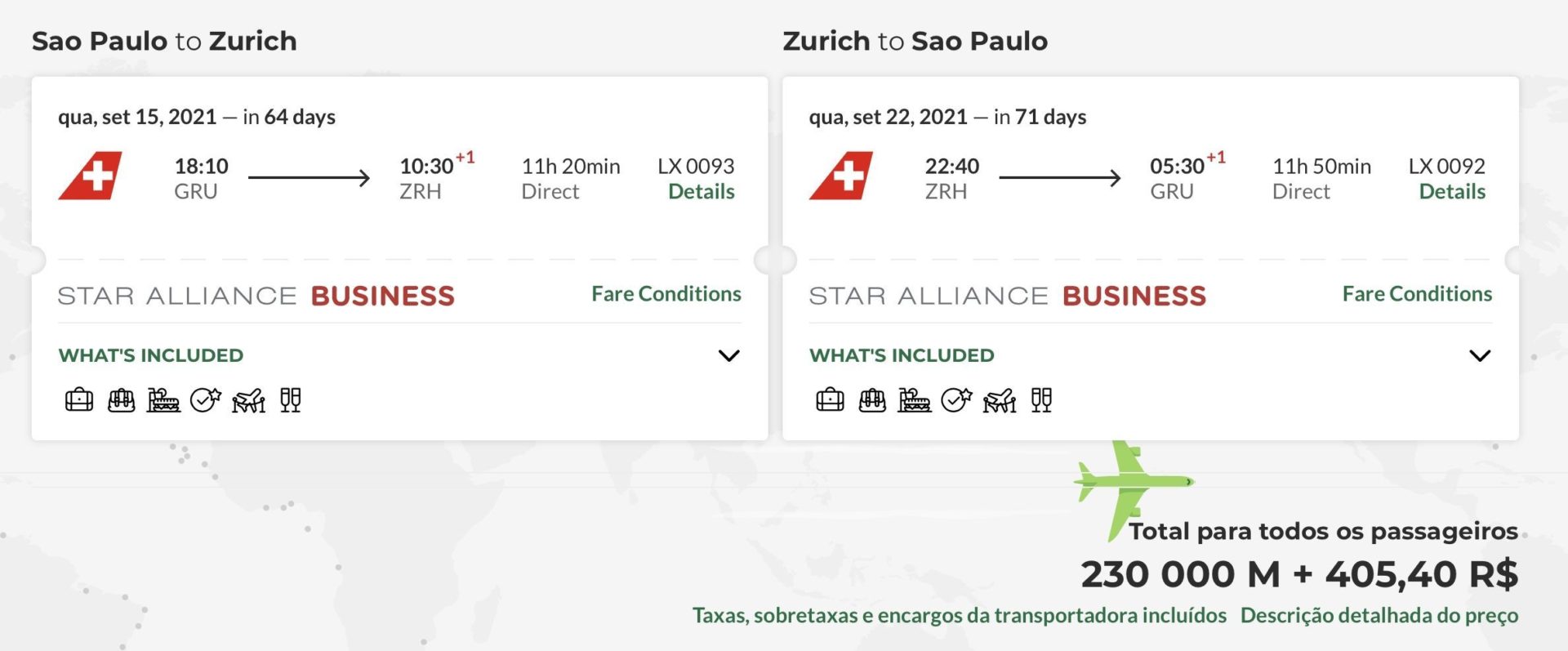1568x651 pixels.
Task: Open What's Included heading on outbound flight card
Action: 151,355
